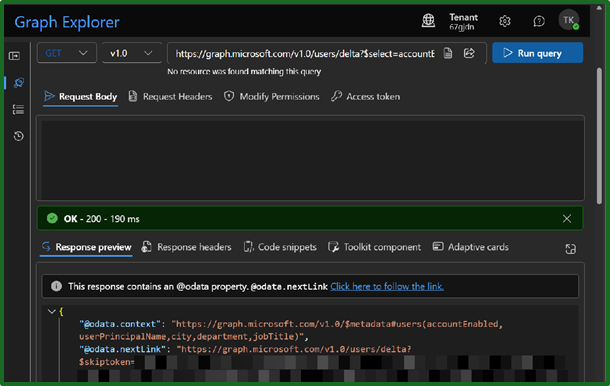Click the "@odata.context" key text

[120, 324]
